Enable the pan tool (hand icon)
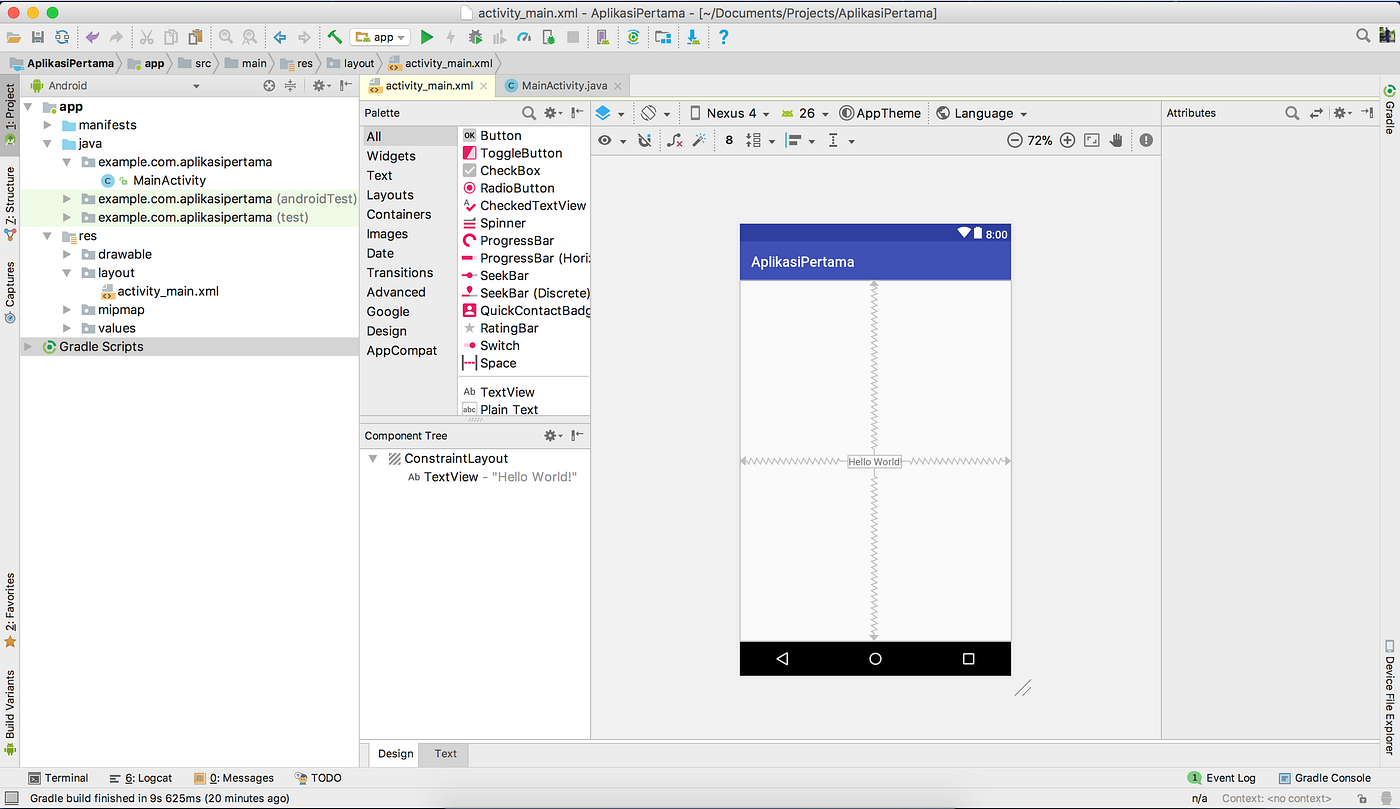 pyautogui.click(x=1116, y=140)
